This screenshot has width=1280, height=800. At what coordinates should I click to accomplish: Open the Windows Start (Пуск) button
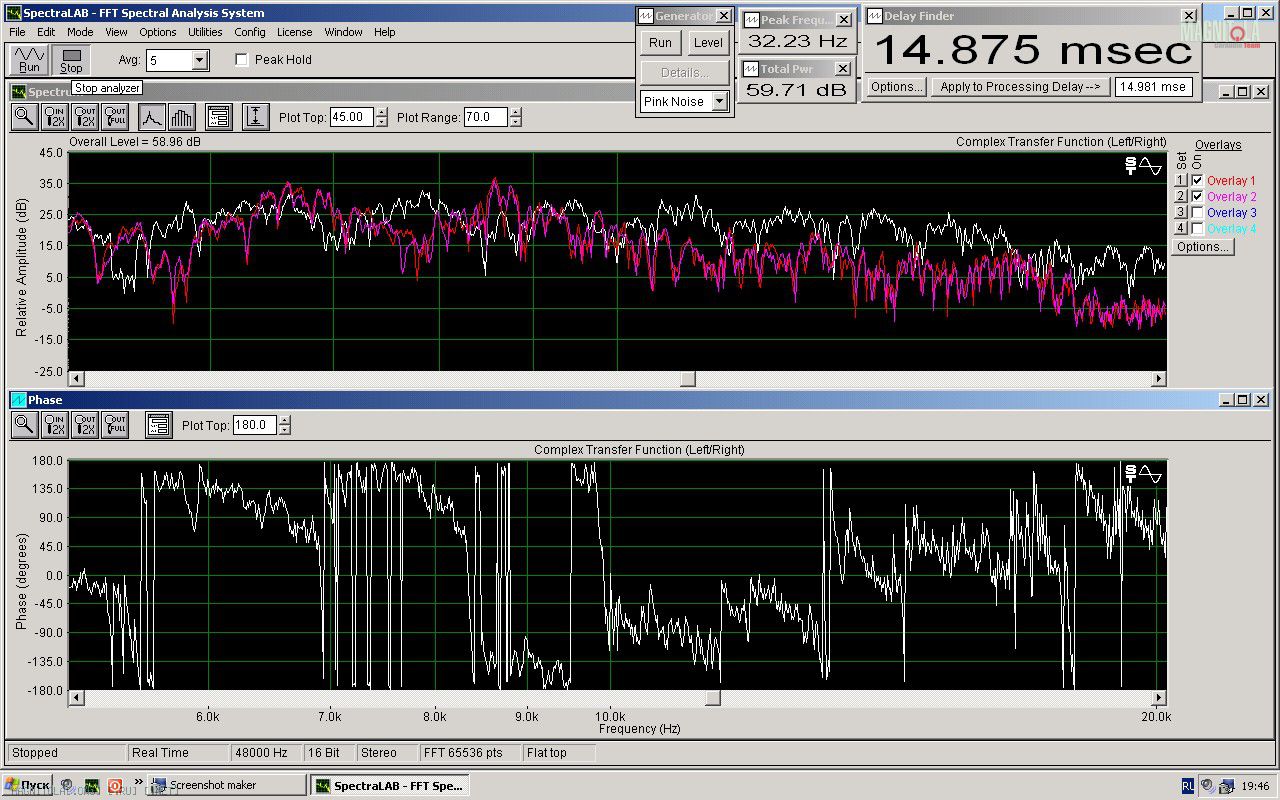(28, 785)
